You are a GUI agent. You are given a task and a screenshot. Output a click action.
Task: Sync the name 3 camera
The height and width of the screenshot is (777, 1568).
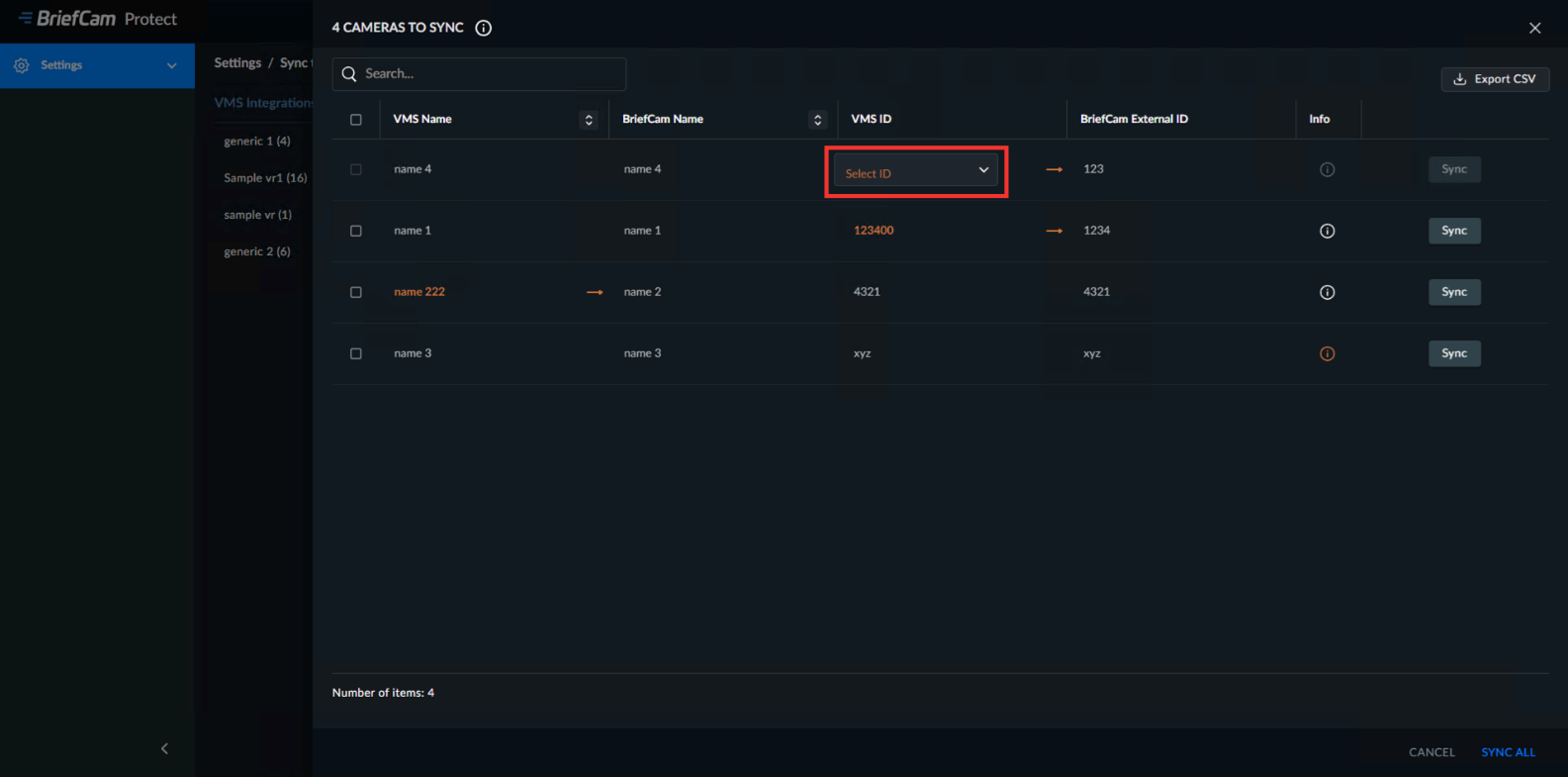click(1454, 353)
